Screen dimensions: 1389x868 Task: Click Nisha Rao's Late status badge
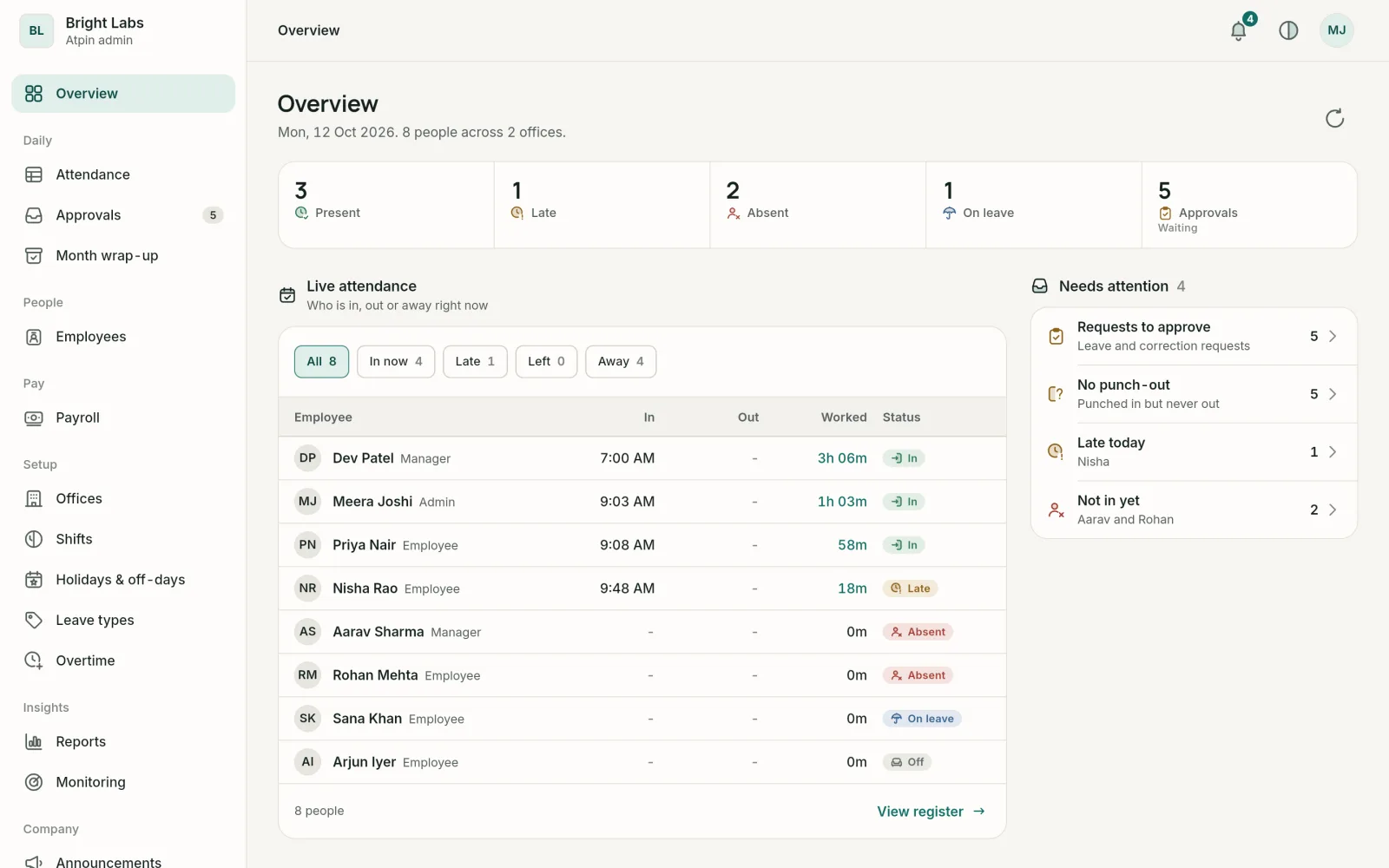point(910,589)
